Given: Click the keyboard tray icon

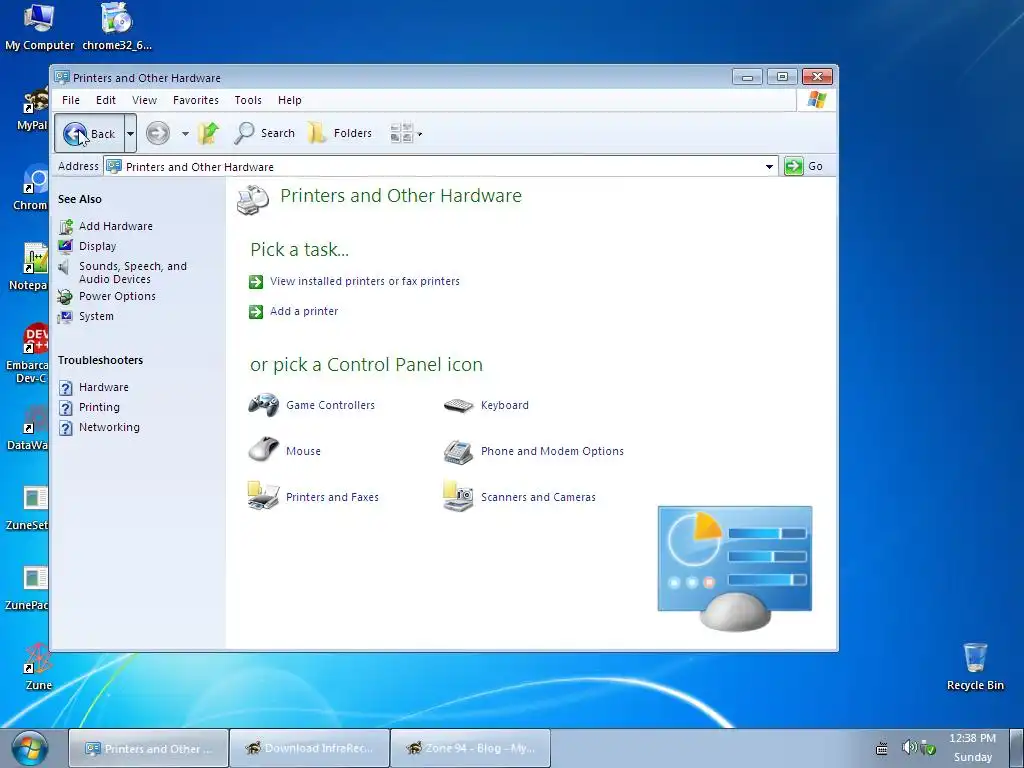Looking at the screenshot, I should point(882,748).
